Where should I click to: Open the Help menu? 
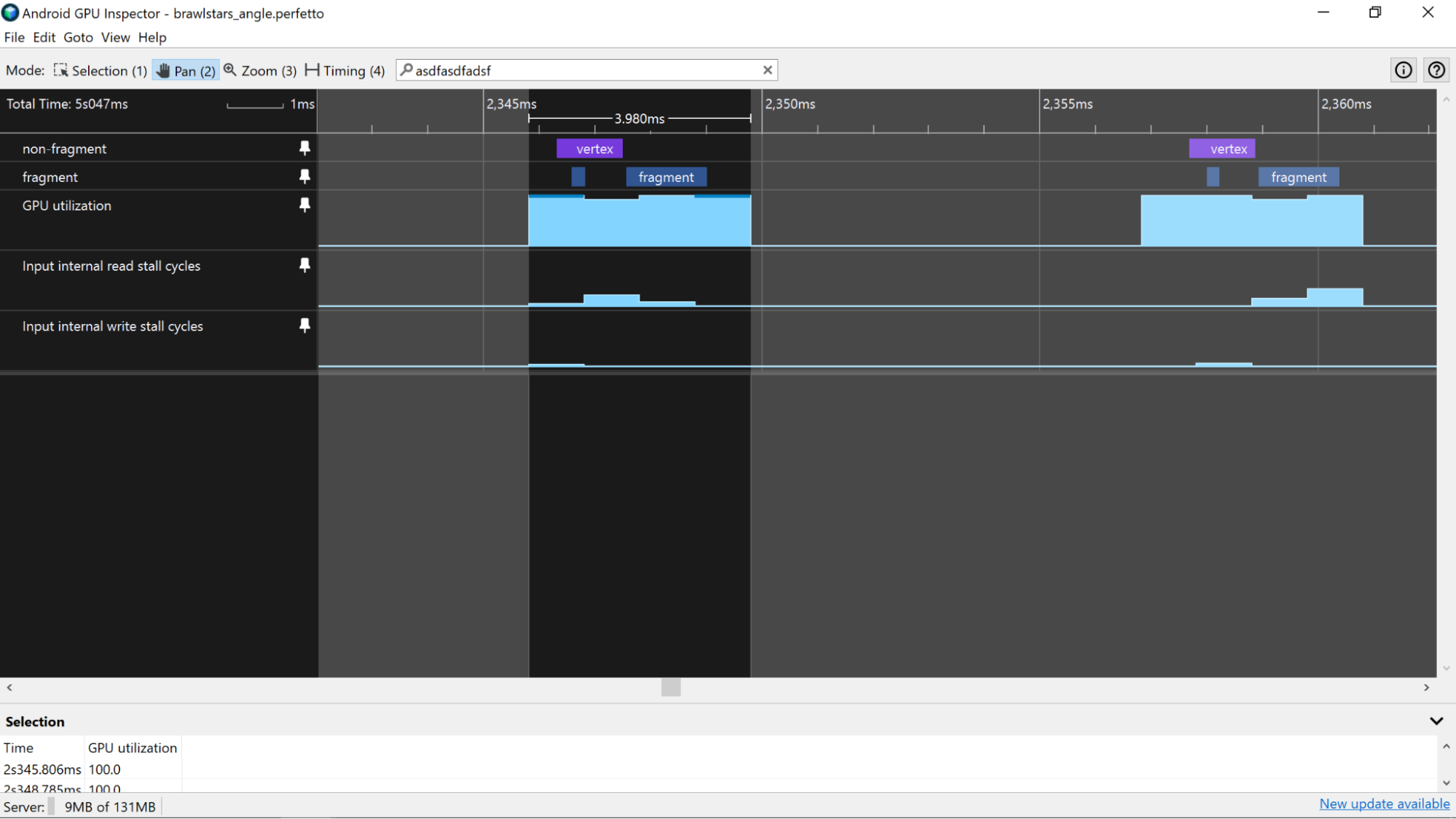pyautogui.click(x=152, y=37)
